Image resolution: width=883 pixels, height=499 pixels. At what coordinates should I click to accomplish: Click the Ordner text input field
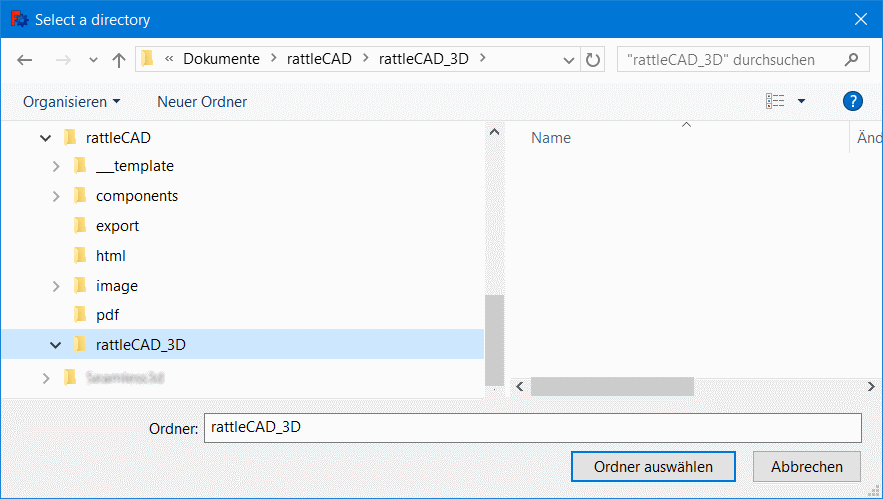pyautogui.click(x=533, y=428)
